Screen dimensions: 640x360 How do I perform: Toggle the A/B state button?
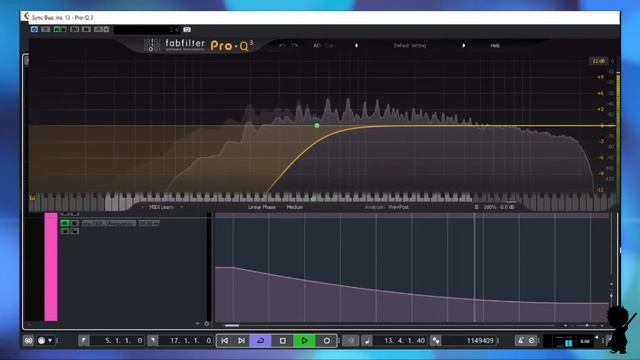(317, 46)
